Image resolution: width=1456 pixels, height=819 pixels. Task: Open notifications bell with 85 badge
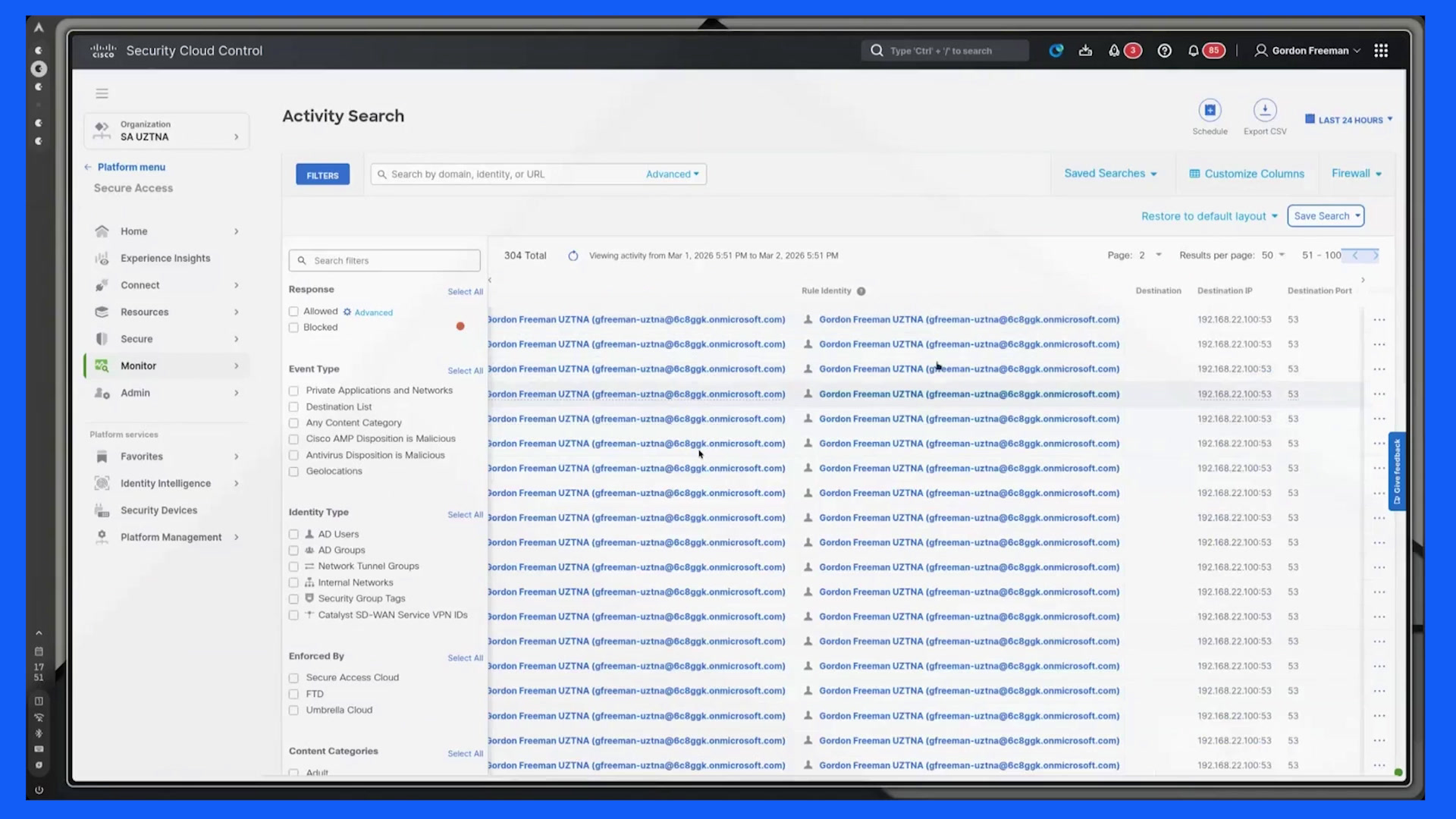pos(1205,51)
